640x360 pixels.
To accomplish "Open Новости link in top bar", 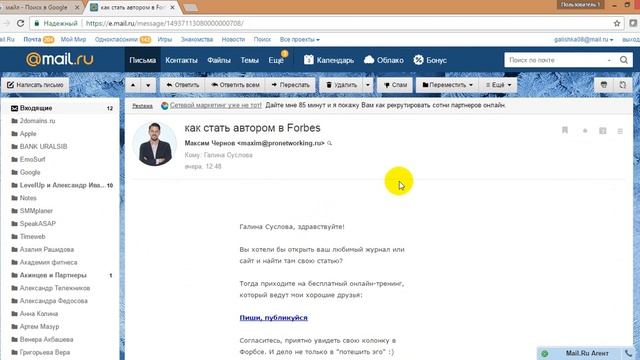I will [233, 40].
